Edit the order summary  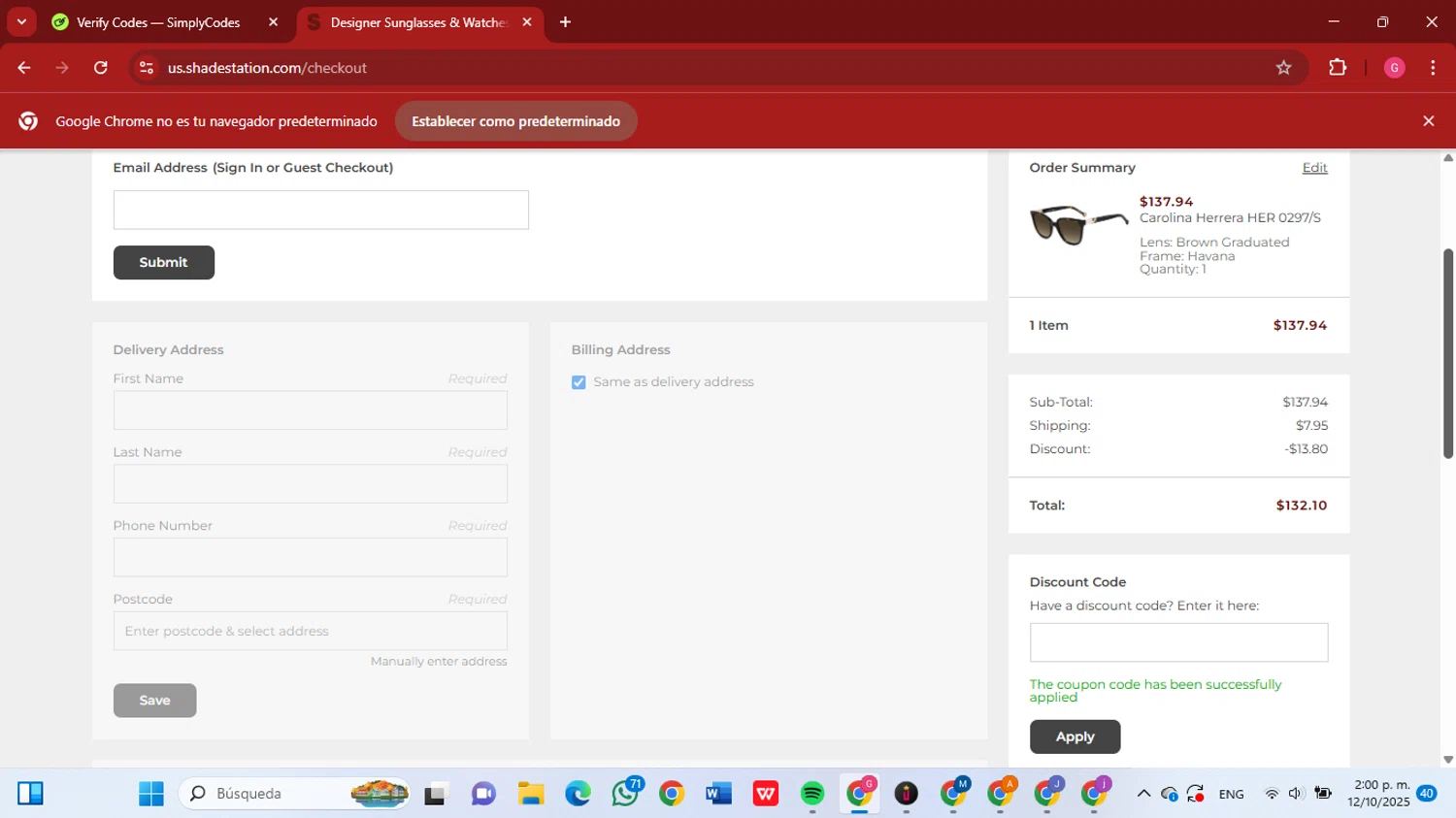1314,168
